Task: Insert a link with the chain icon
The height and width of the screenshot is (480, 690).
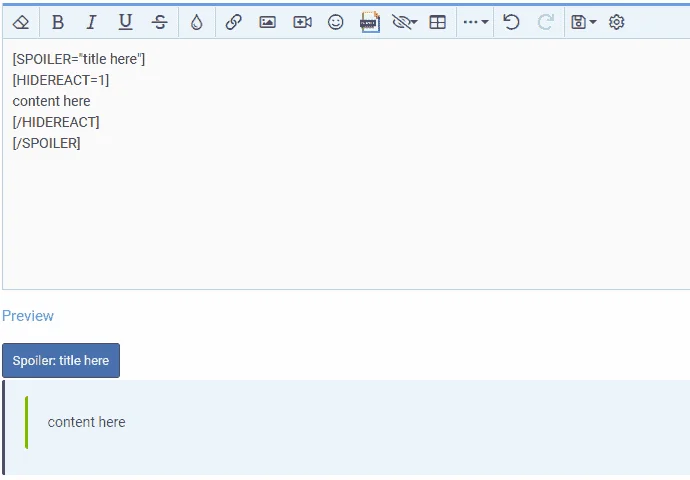Action: coord(233,22)
